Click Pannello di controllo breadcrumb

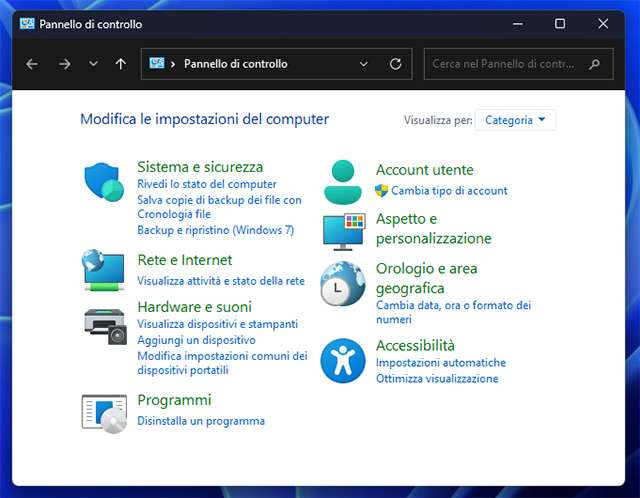pos(236,64)
